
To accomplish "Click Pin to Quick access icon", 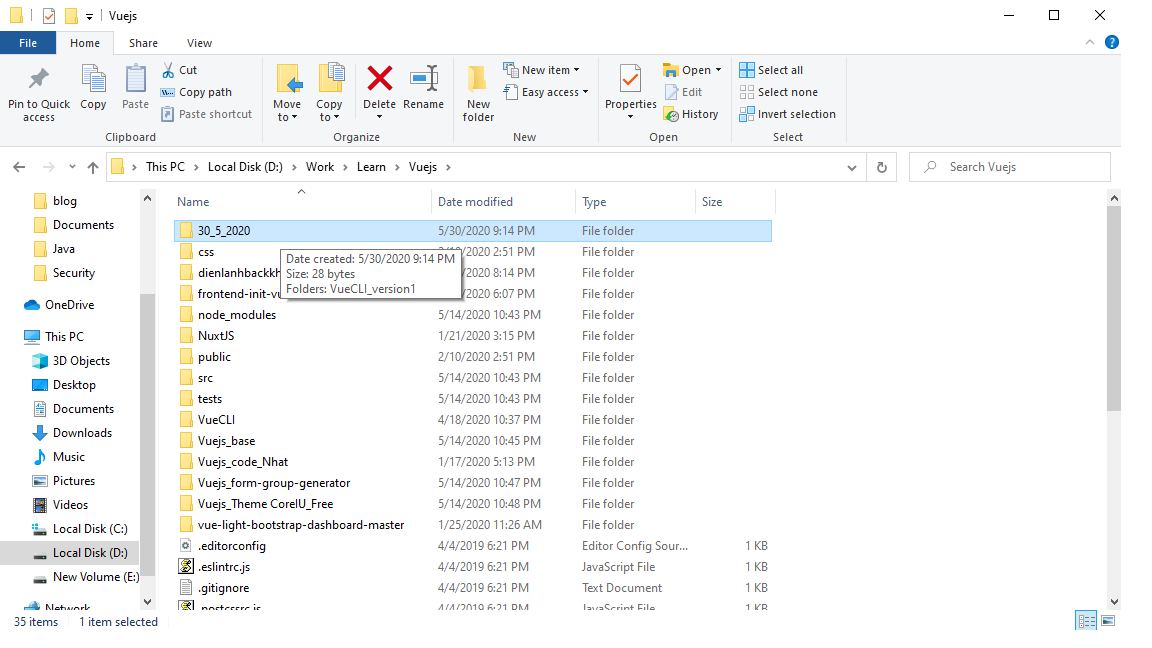I will coord(39,79).
